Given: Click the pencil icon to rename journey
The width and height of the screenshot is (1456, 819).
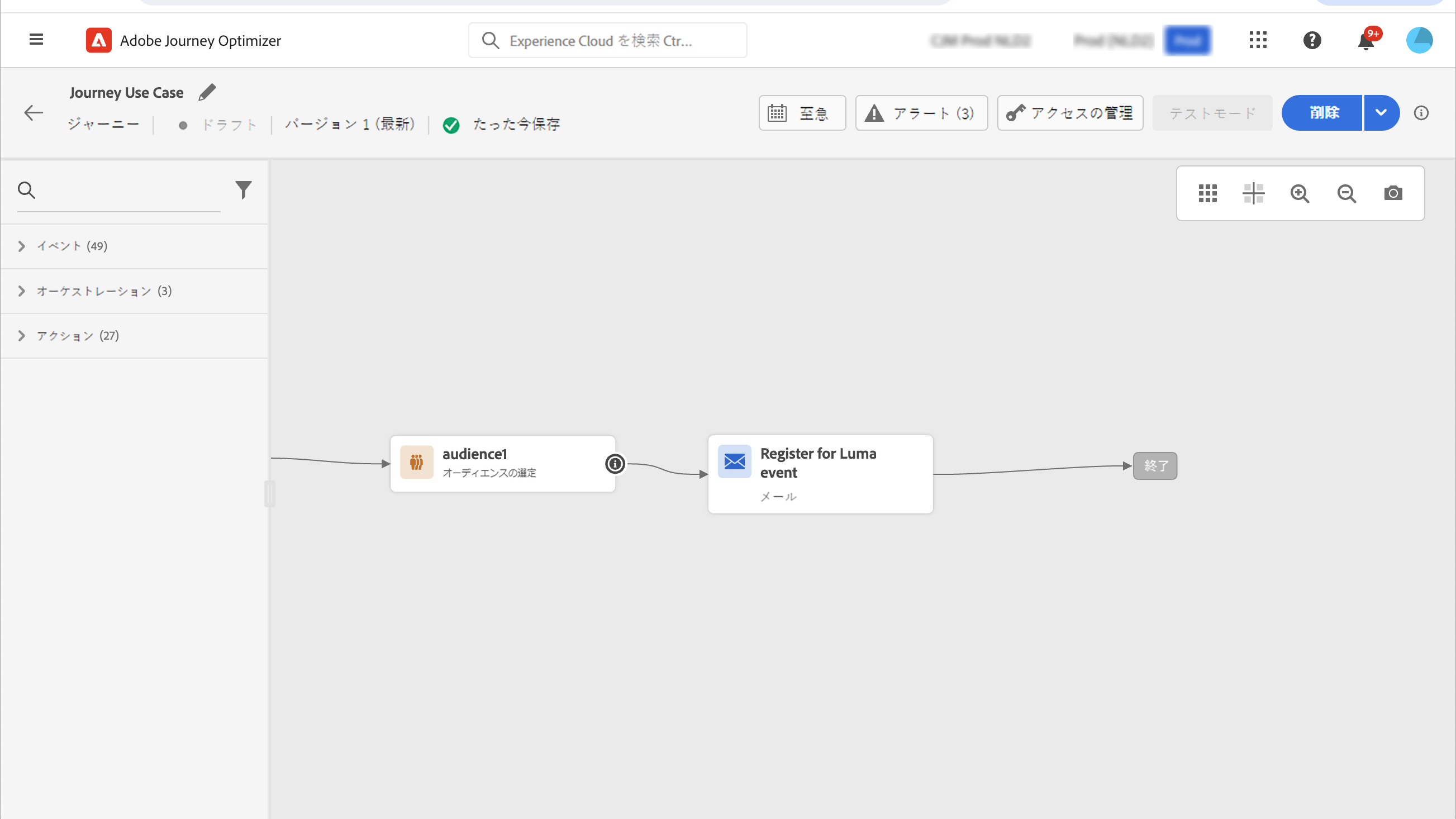Looking at the screenshot, I should click(x=207, y=92).
